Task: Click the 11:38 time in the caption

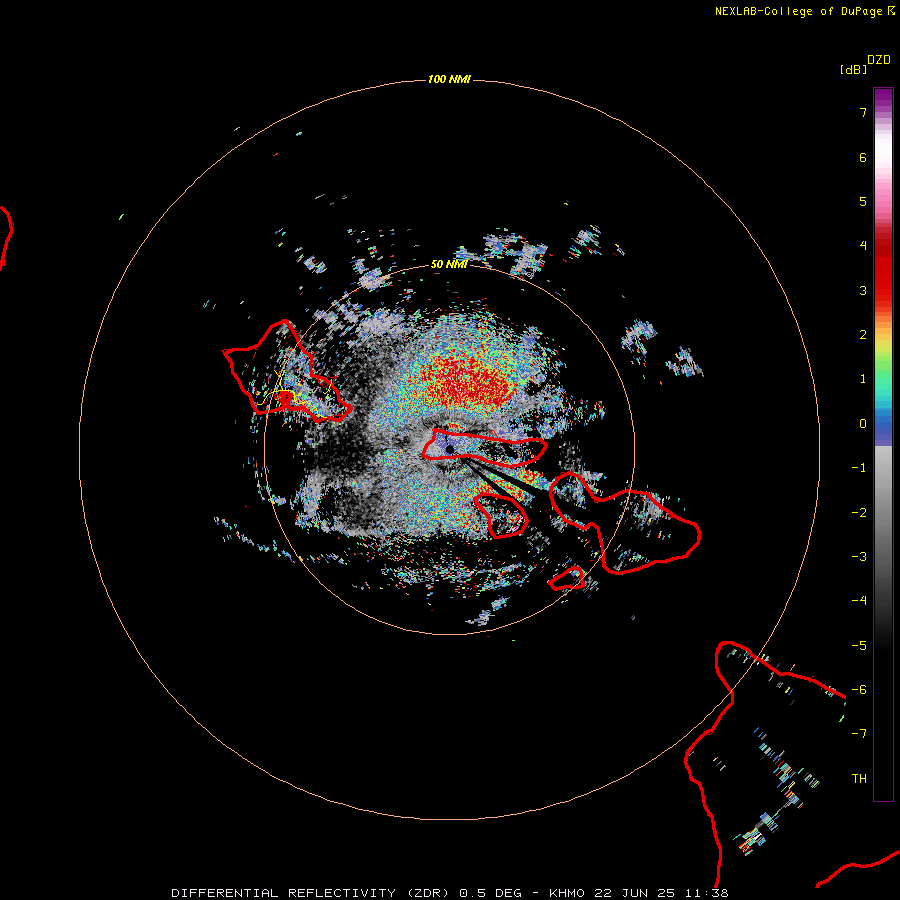Action: click(x=707, y=893)
